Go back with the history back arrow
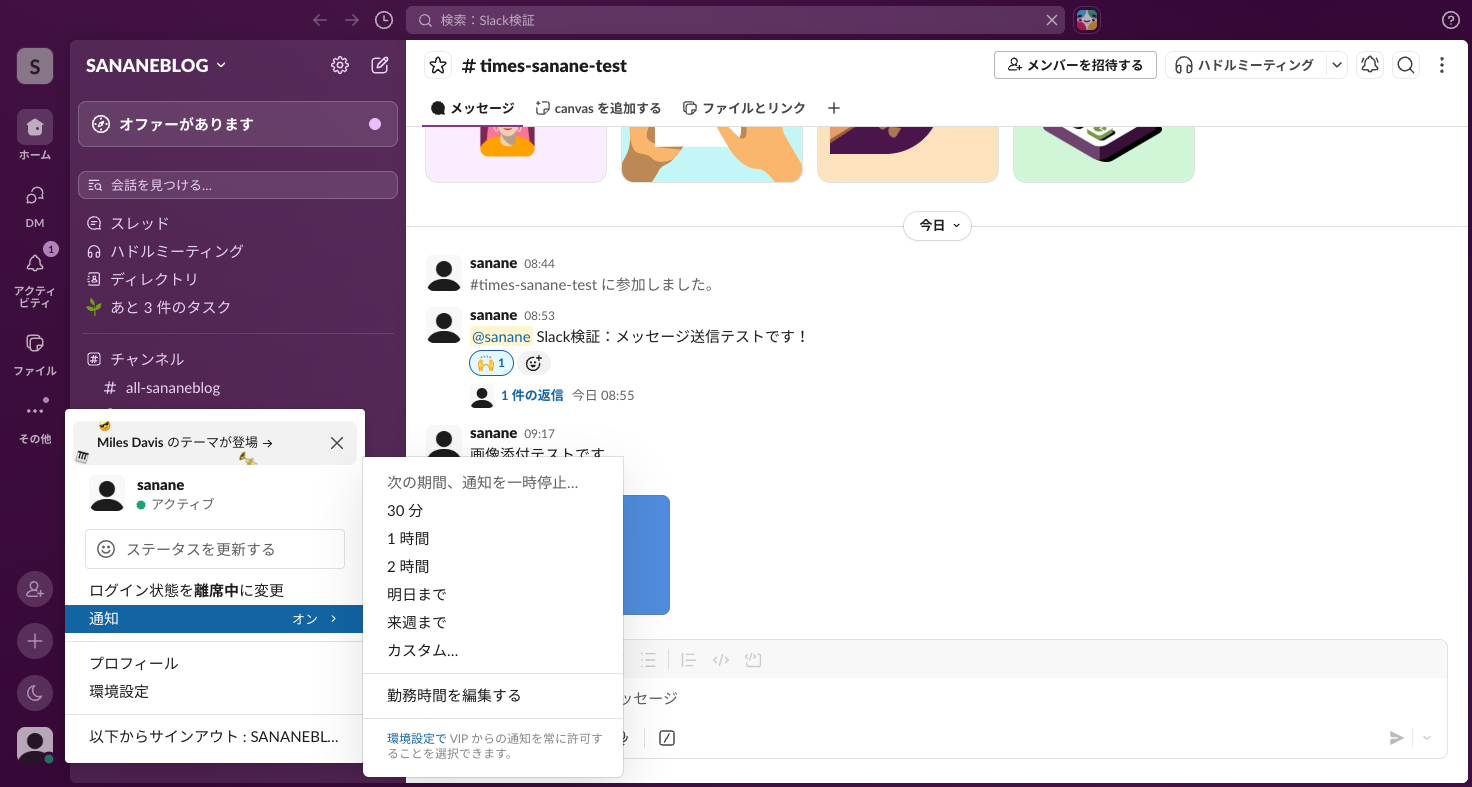 (320, 20)
